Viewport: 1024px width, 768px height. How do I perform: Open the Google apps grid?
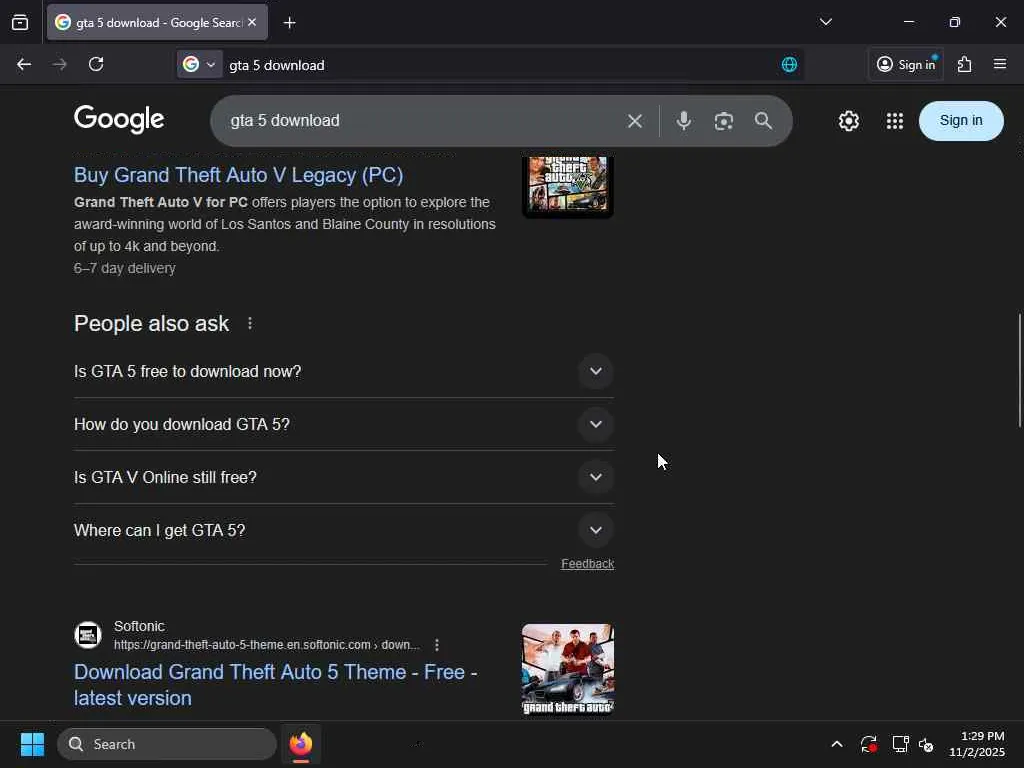pyautogui.click(x=895, y=121)
